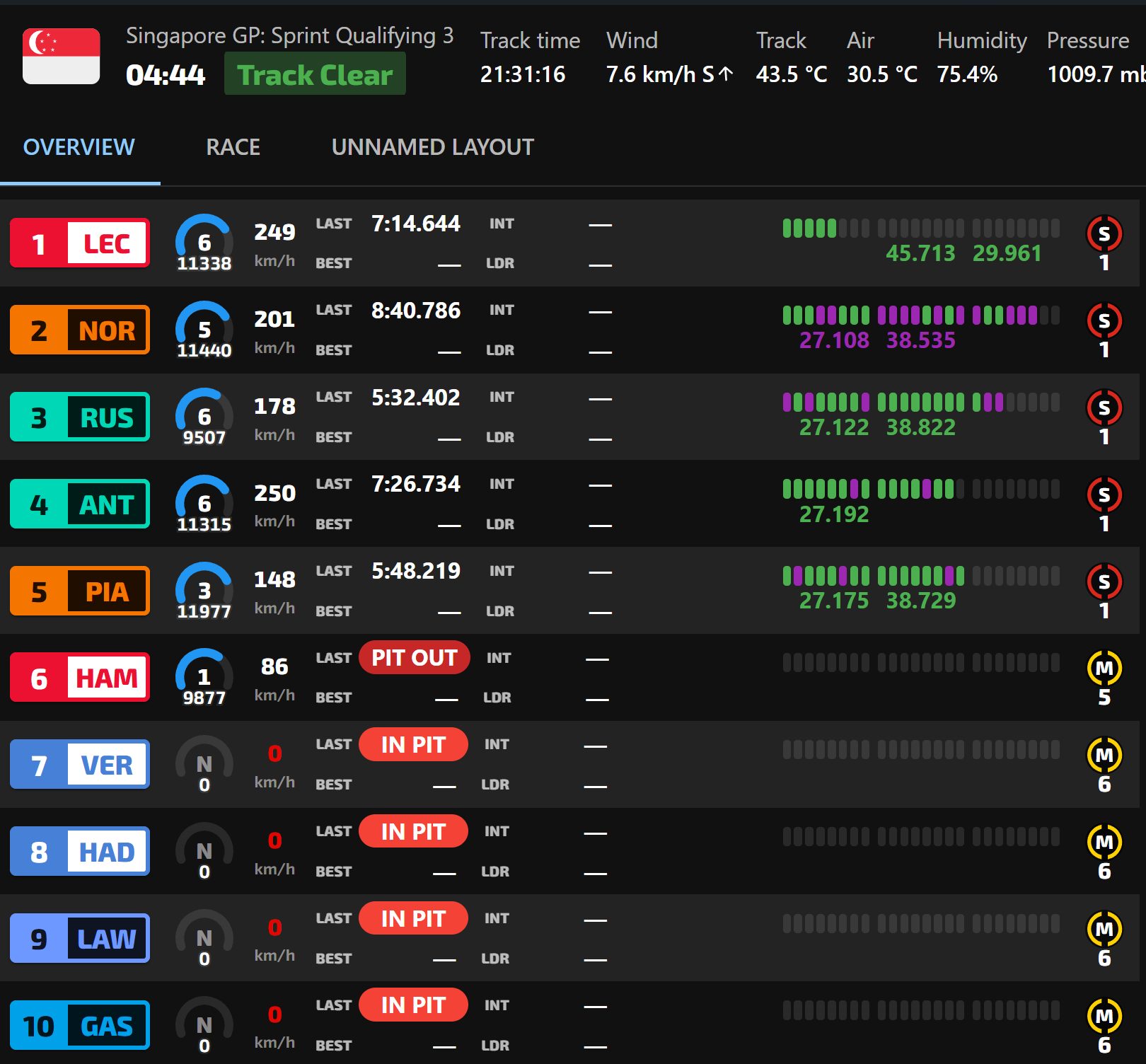Click HAM's PIT OUT status badge
This screenshot has height=1064, width=1146.
(x=415, y=657)
